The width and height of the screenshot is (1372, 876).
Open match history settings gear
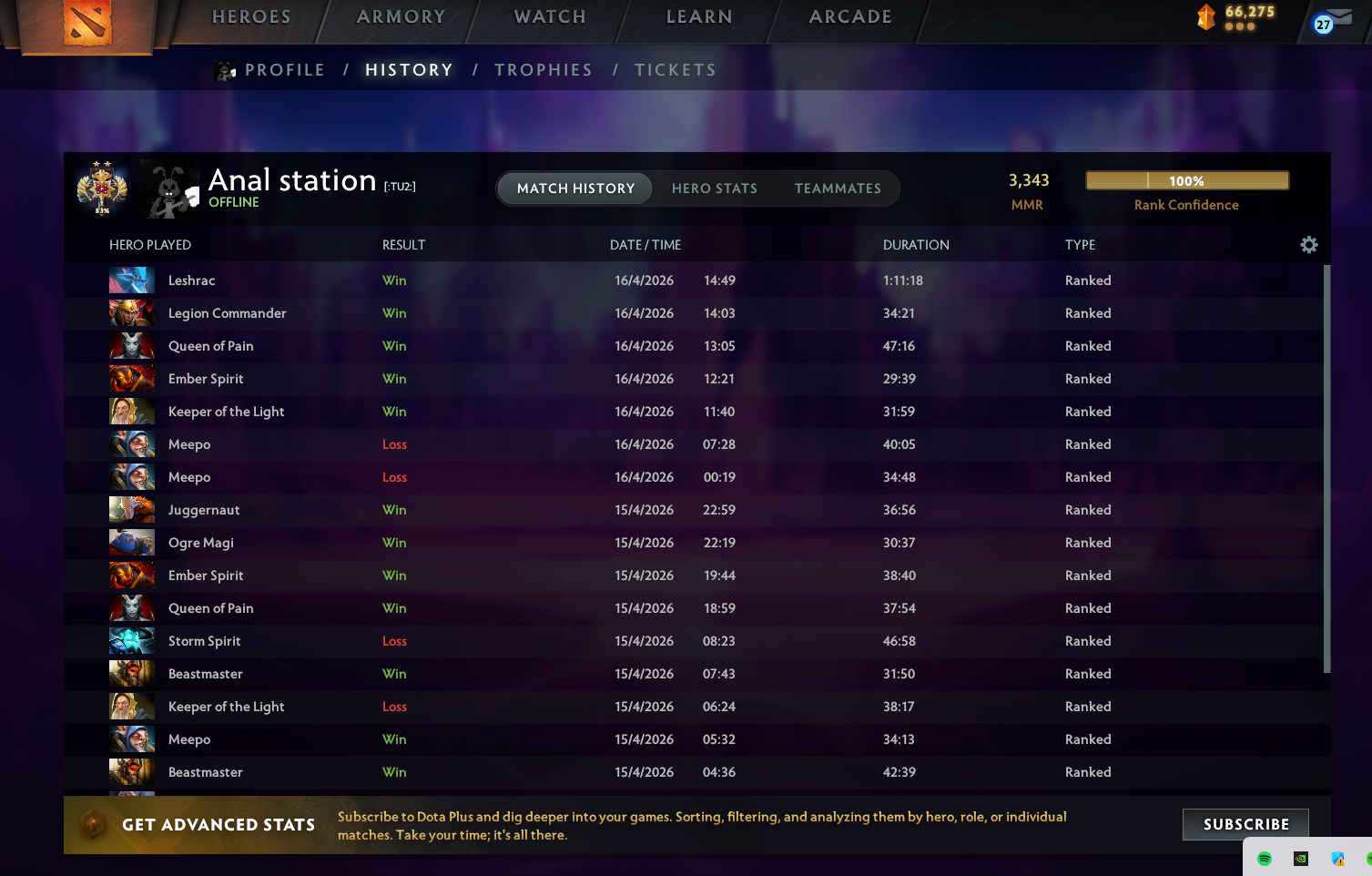[x=1309, y=245]
